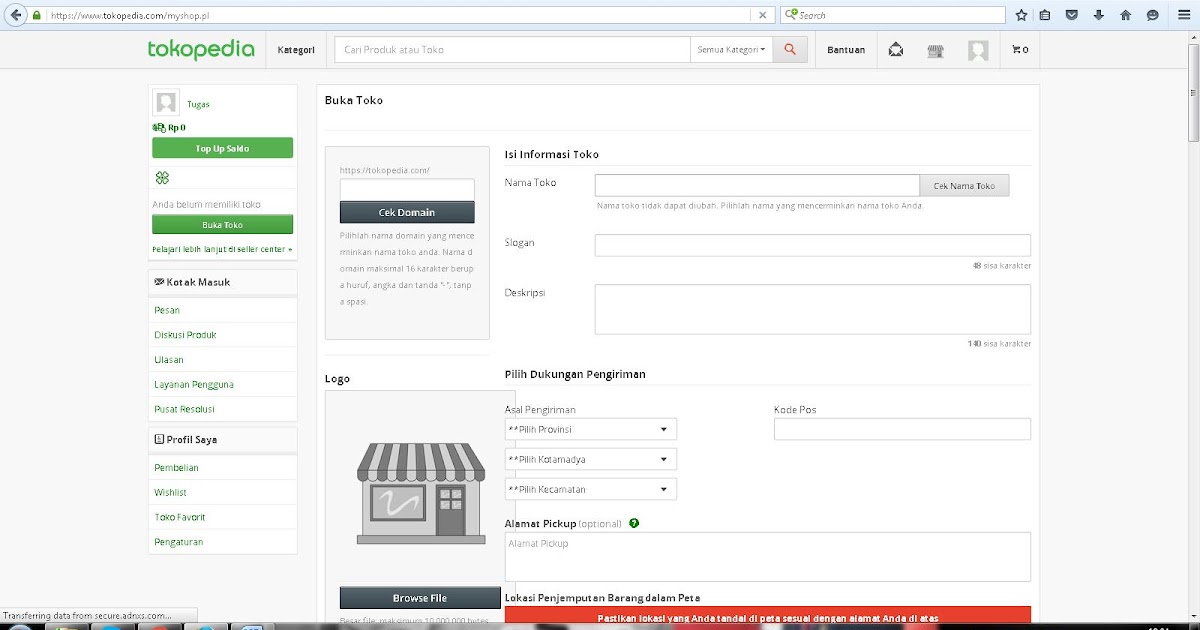Click the user avatar in the sidebar
This screenshot has width=1200, height=630.
pos(166,102)
